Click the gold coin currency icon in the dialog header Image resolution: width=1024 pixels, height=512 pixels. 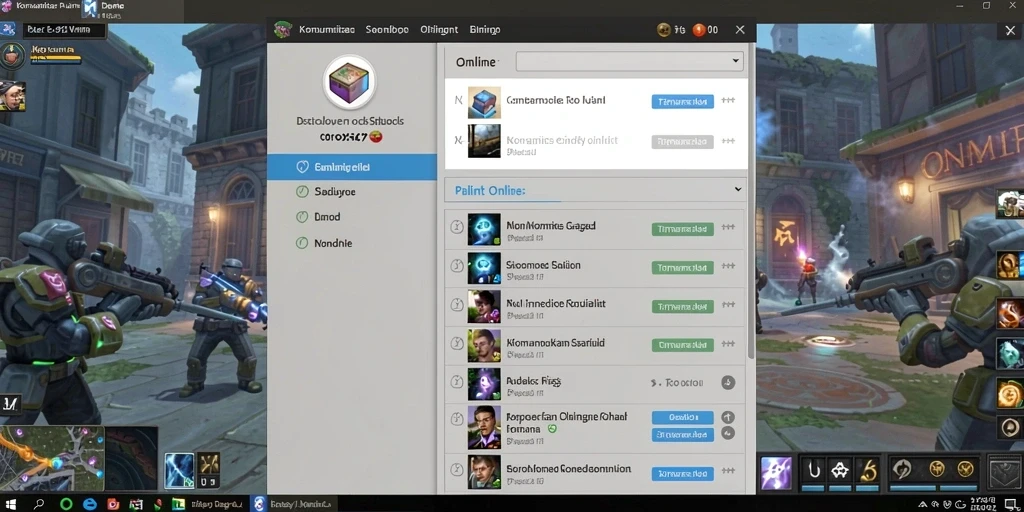pos(664,29)
